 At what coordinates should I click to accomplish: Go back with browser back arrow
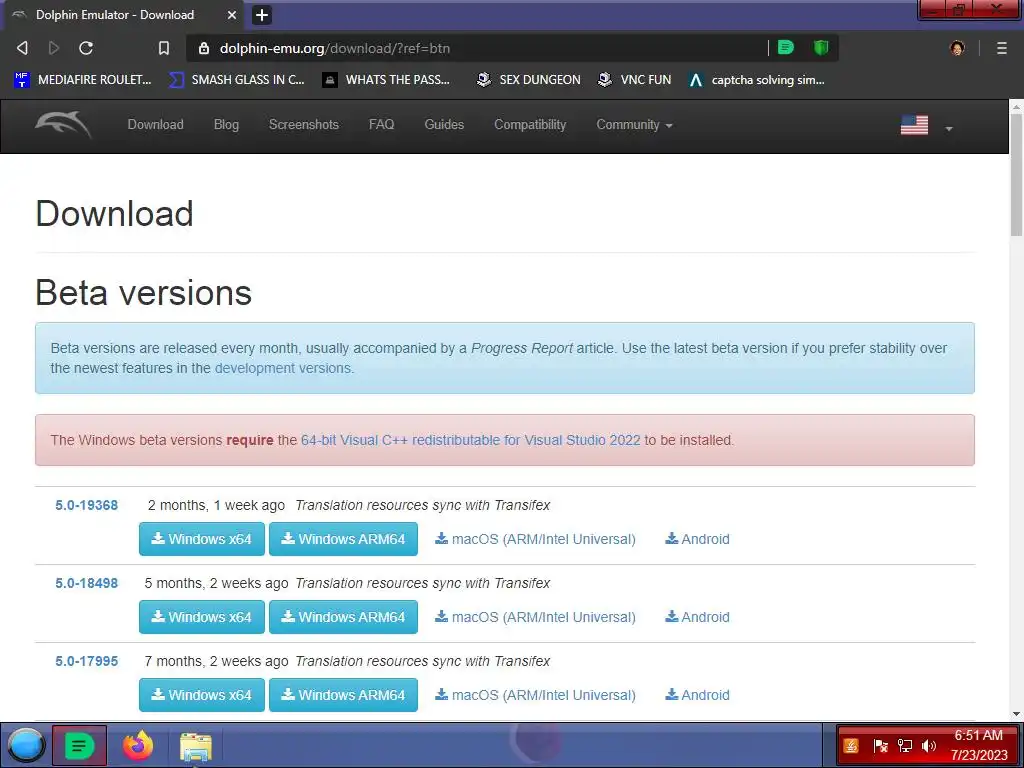coord(22,48)
